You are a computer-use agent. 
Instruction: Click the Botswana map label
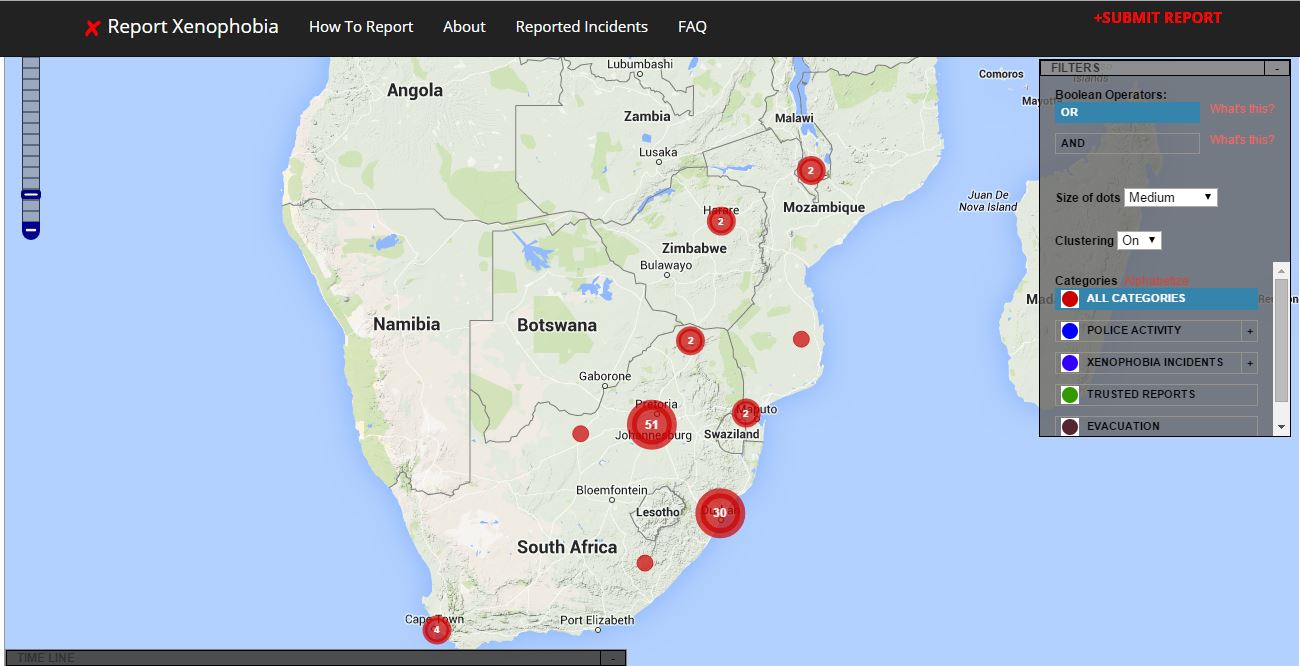[557, 325]
